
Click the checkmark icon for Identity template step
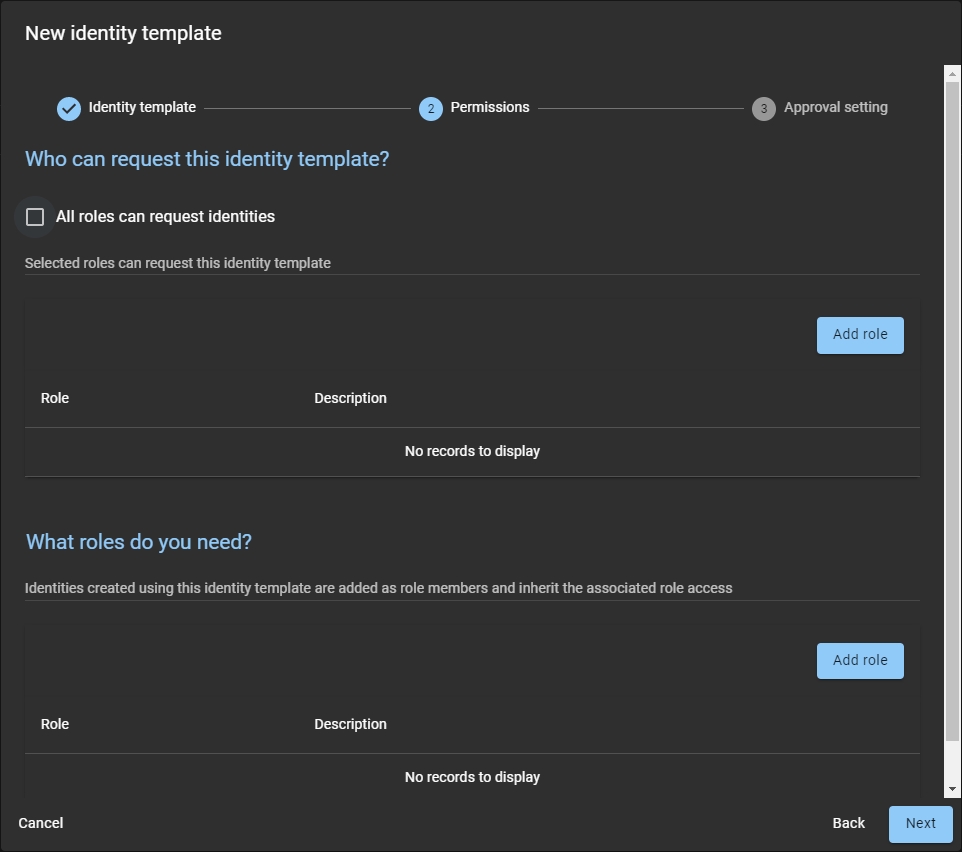(69, 108)
